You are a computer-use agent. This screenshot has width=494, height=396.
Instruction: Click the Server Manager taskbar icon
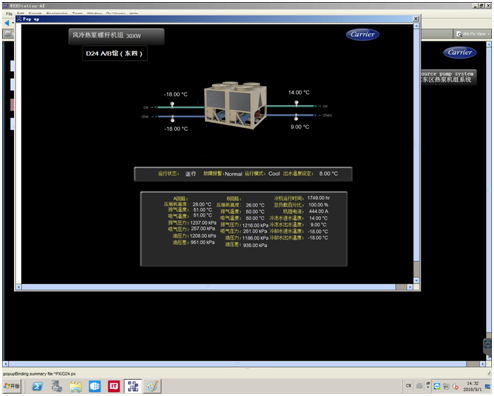pyautogui.click(x=57, y=386)
